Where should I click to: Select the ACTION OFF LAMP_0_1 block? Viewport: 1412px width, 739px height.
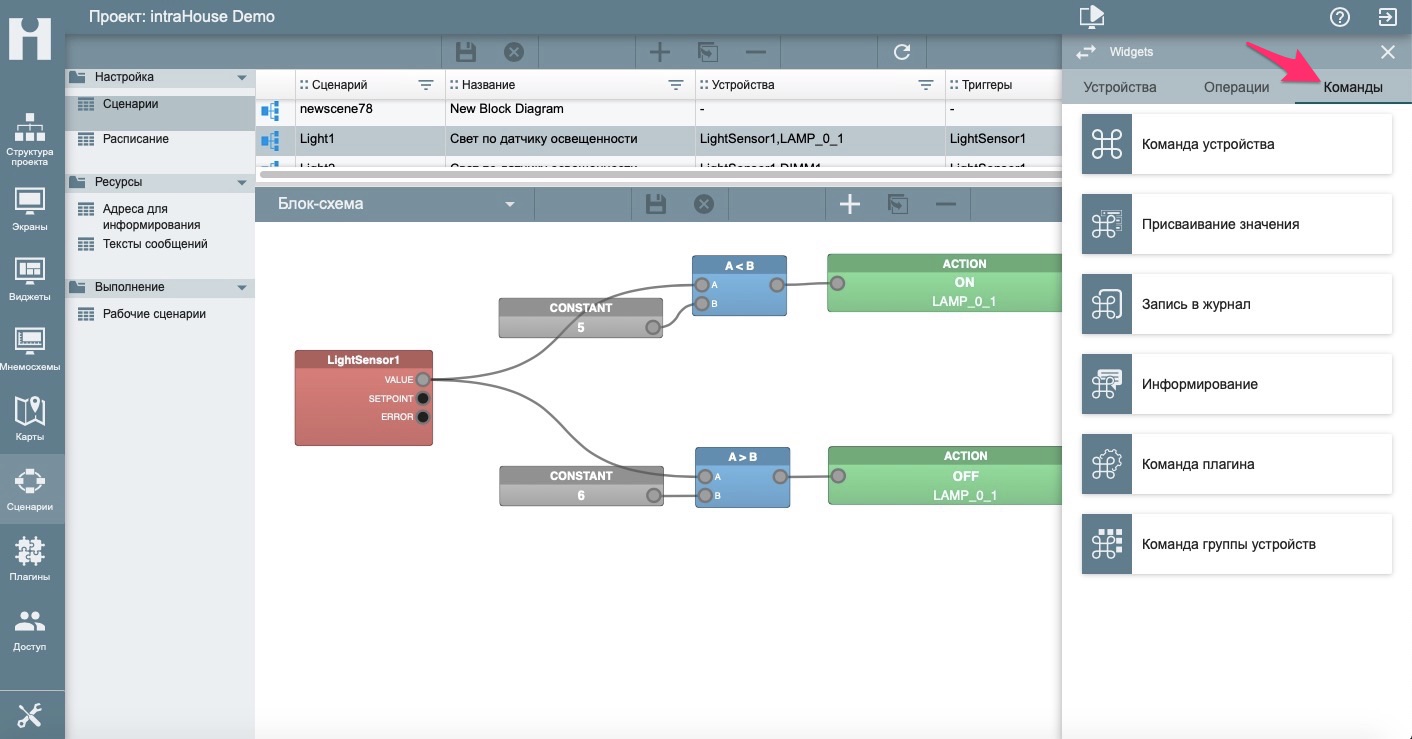[944, 475]
